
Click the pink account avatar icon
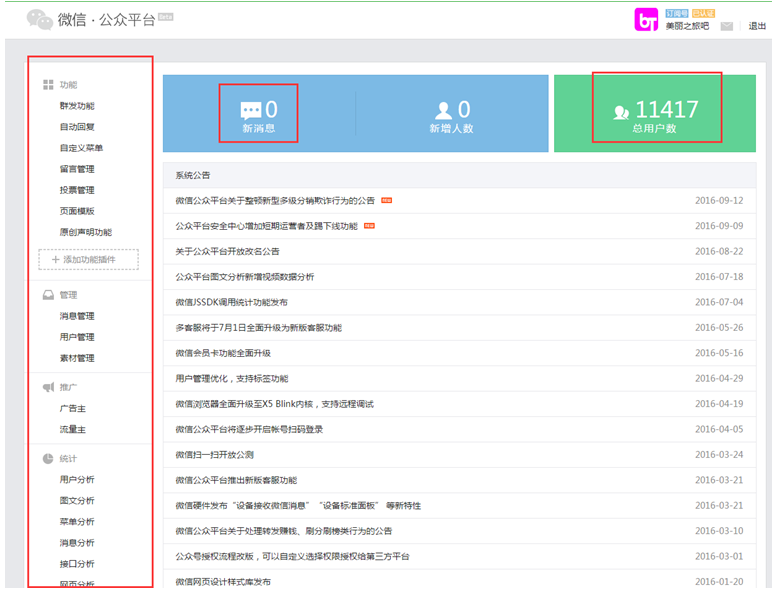coord(646,20)
